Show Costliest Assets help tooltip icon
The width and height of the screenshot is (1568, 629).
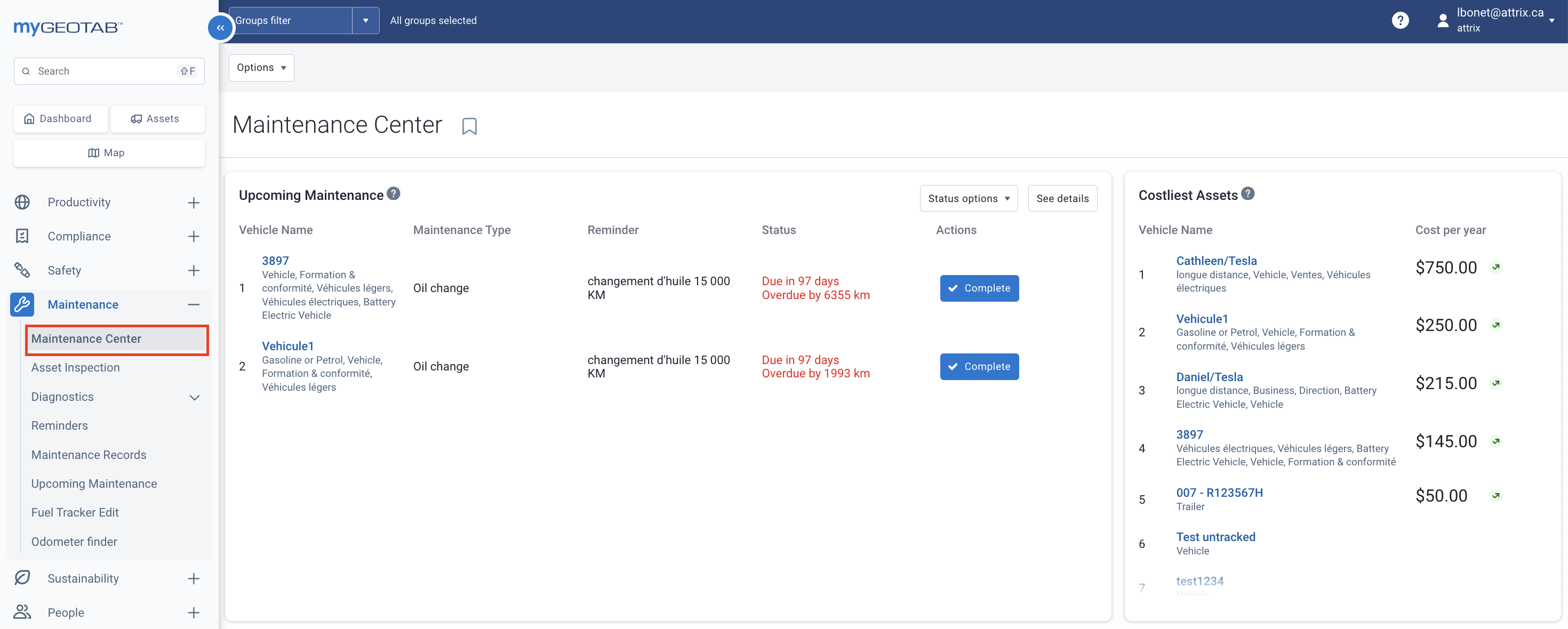click(x=1248, y=193)
